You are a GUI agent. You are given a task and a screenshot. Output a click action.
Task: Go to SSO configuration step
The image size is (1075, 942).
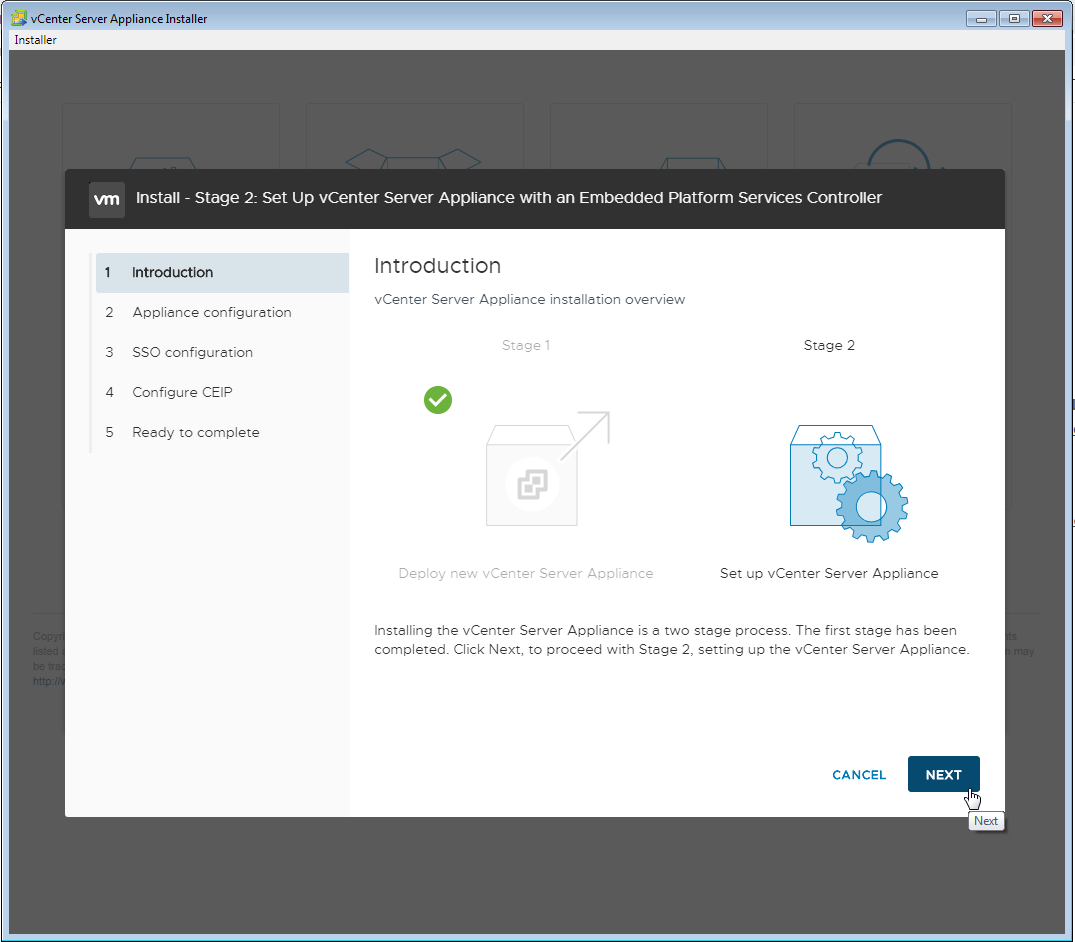(x=192, y=353)
